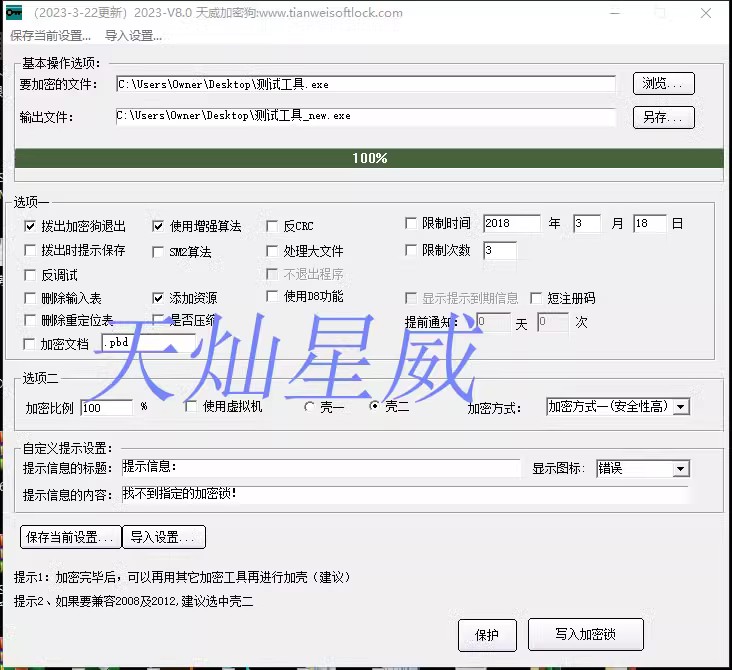The width and height of the screenshot is (732, 670).
Task: Enable the 限制时间 checkbox
Action: click(x=411, y=224)
